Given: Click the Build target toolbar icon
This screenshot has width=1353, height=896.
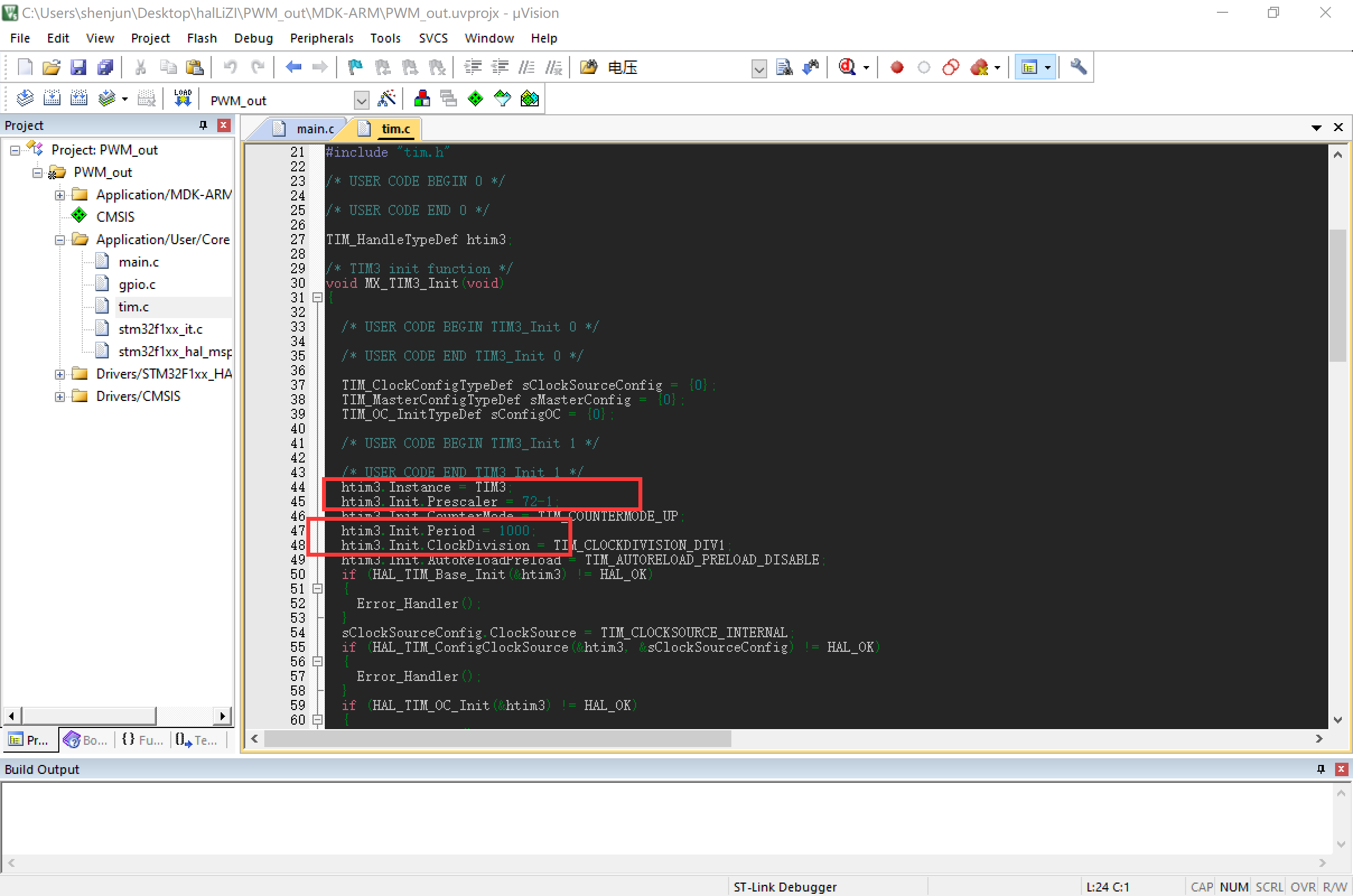Looking at the screenshot, I should tap(52, 99).
